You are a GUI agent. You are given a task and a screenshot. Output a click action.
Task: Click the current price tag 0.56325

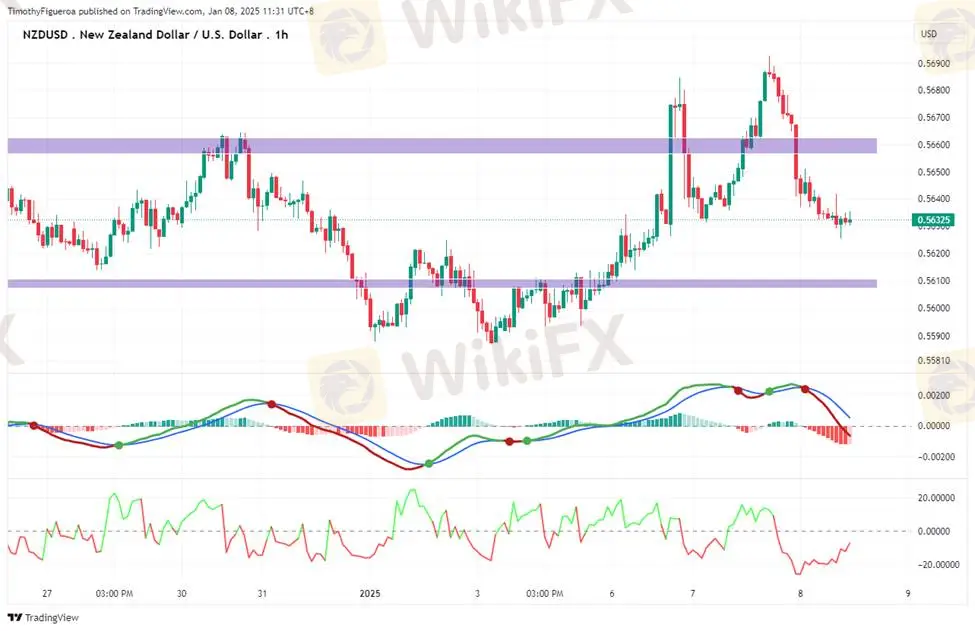coord(933,219)
